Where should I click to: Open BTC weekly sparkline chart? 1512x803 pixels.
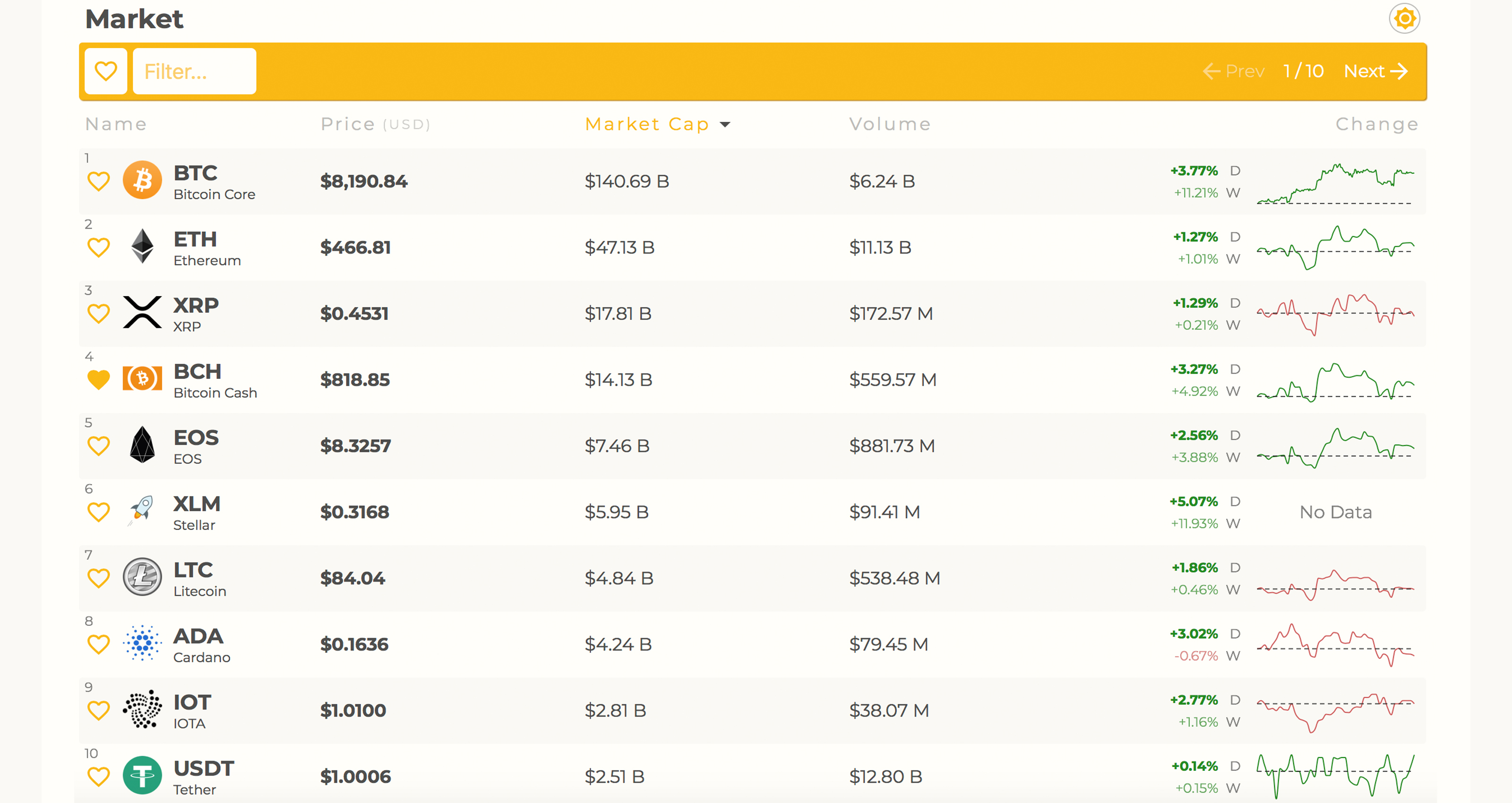[x=1335, y=184]
